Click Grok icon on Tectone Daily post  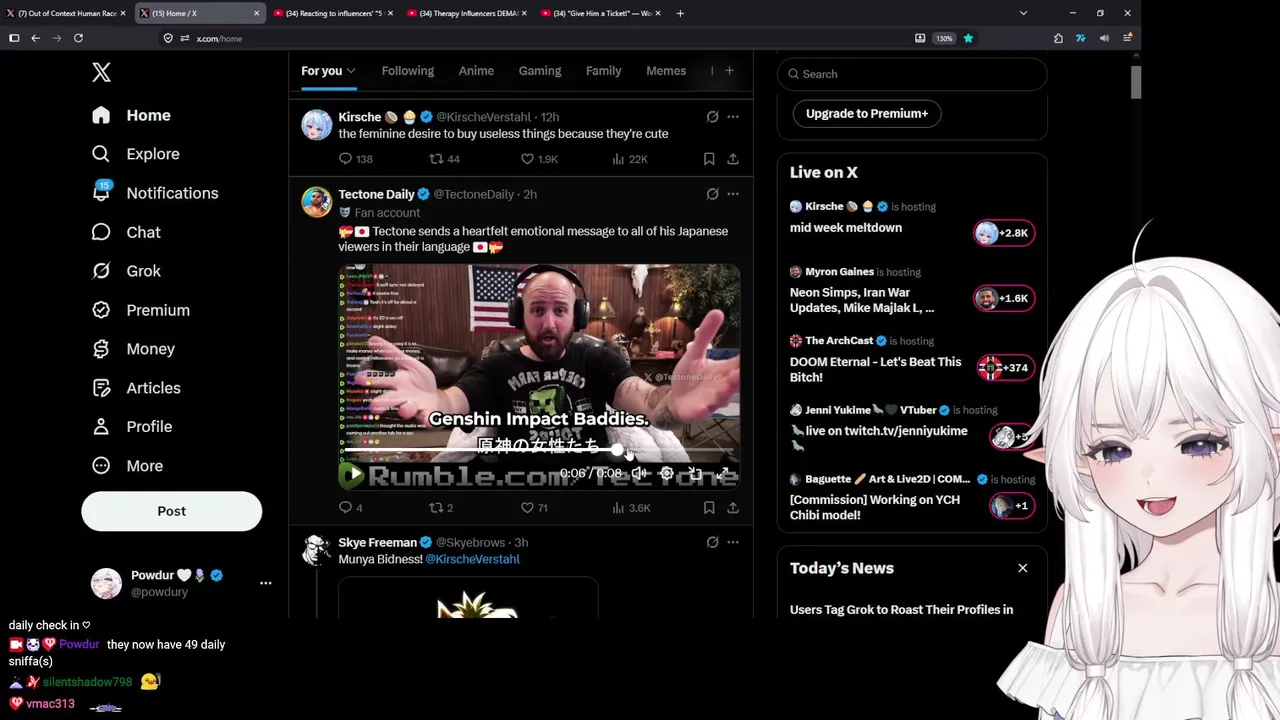pyautogui.click(x=712, y=194)
